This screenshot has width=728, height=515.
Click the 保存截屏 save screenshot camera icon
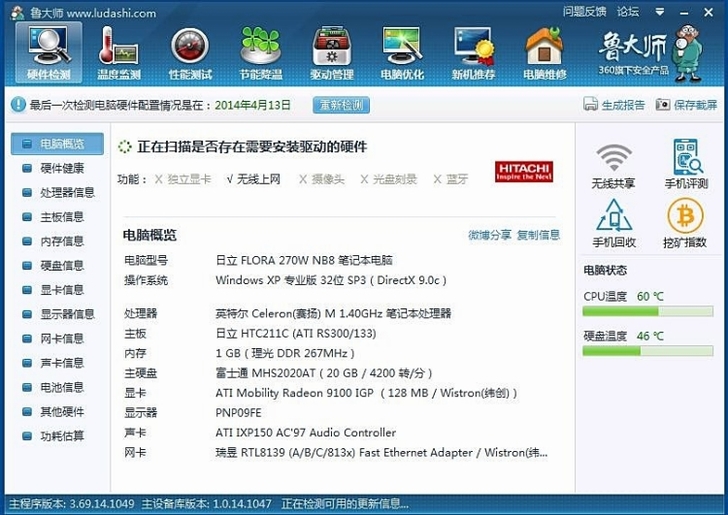(663, 104)
